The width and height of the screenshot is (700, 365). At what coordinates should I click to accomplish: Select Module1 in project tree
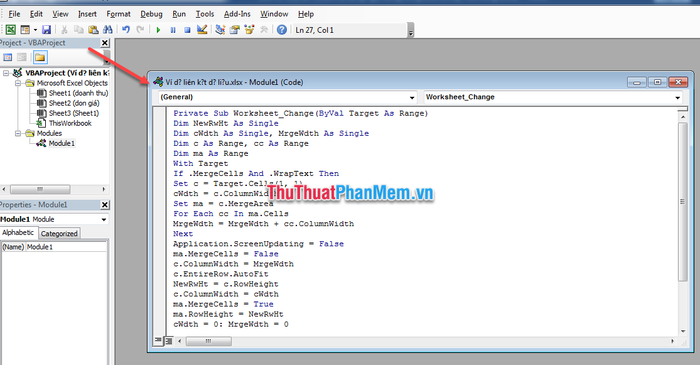(x=62, y=143)
